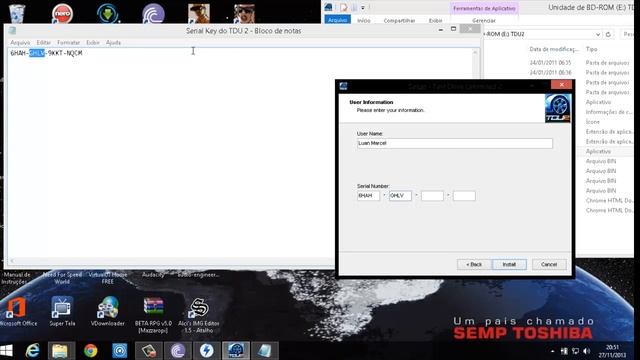Click the first serial number box

(368, 196)
